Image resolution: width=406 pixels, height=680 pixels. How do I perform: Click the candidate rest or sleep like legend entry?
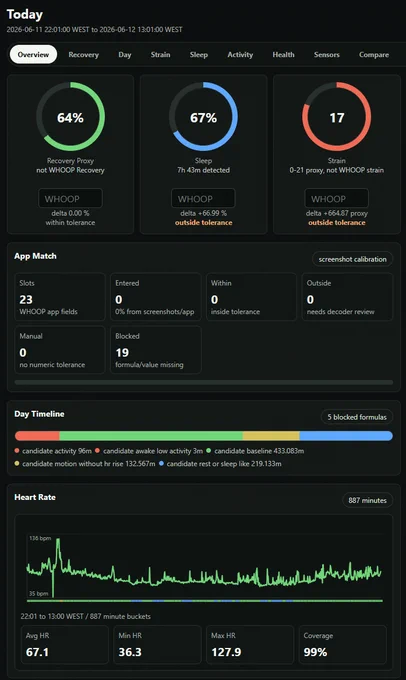(x=220, y=464)
